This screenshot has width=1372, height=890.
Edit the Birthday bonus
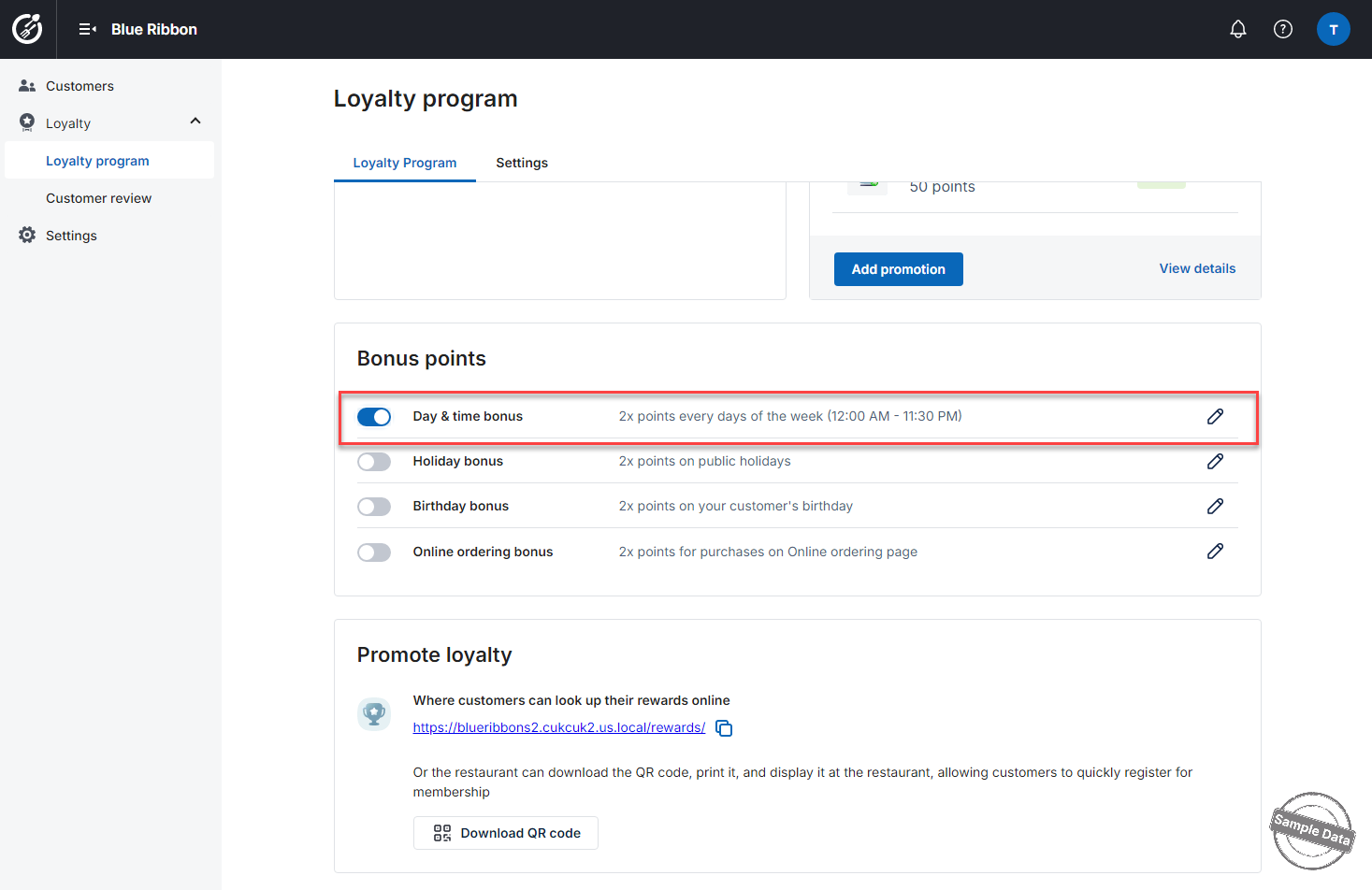coord(1215,506)
